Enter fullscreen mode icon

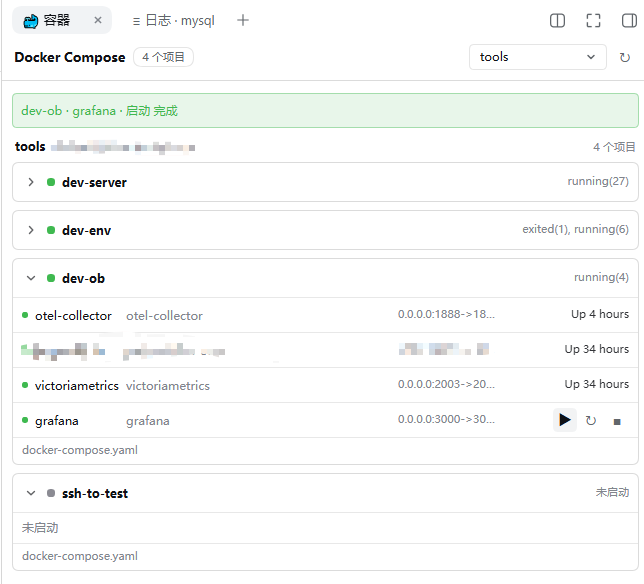click(x=593, y=20)
